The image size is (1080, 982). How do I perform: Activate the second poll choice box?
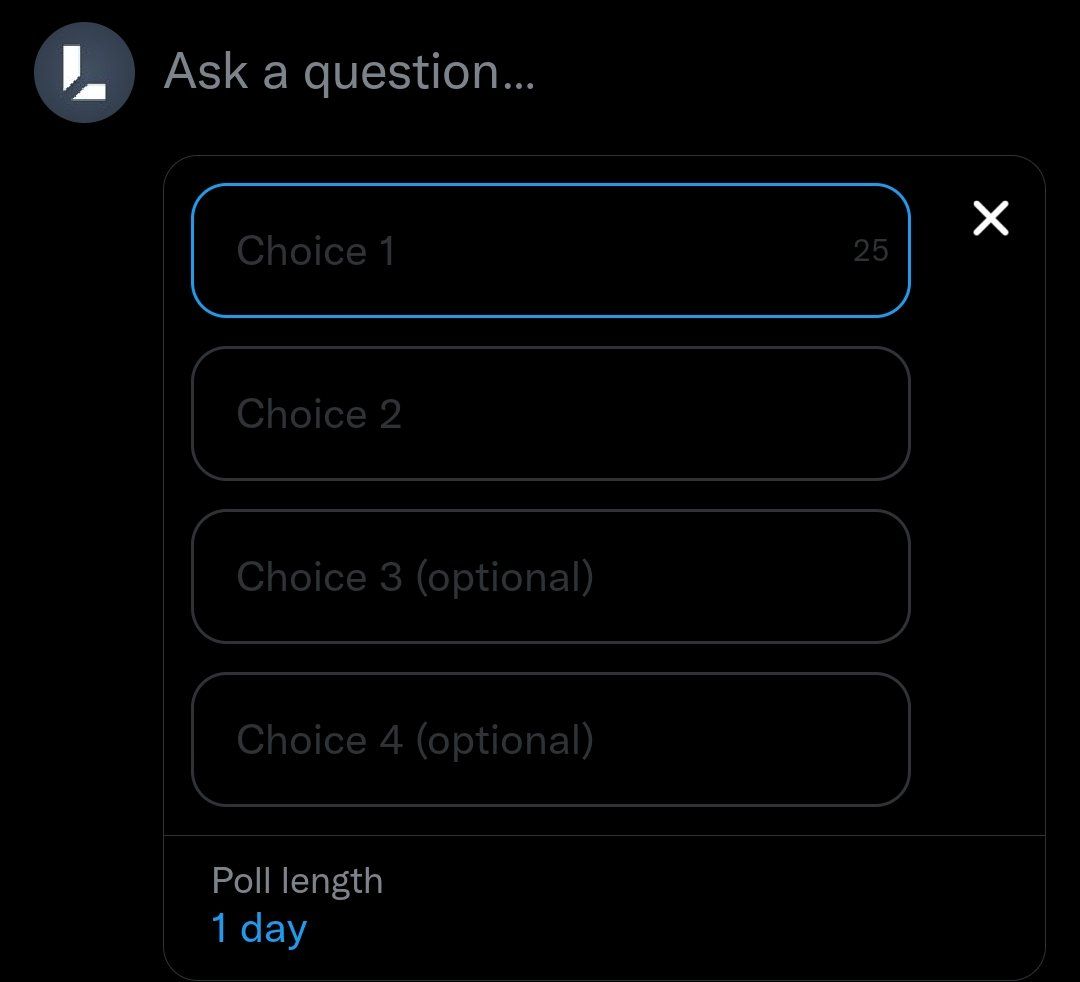(x=550, y=413)
